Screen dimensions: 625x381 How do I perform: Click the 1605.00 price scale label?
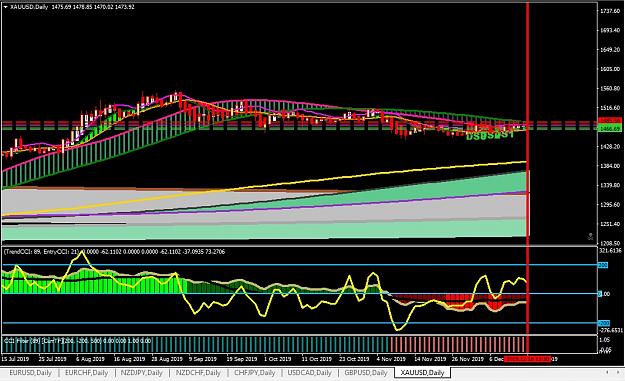click(x=610, y=69)
